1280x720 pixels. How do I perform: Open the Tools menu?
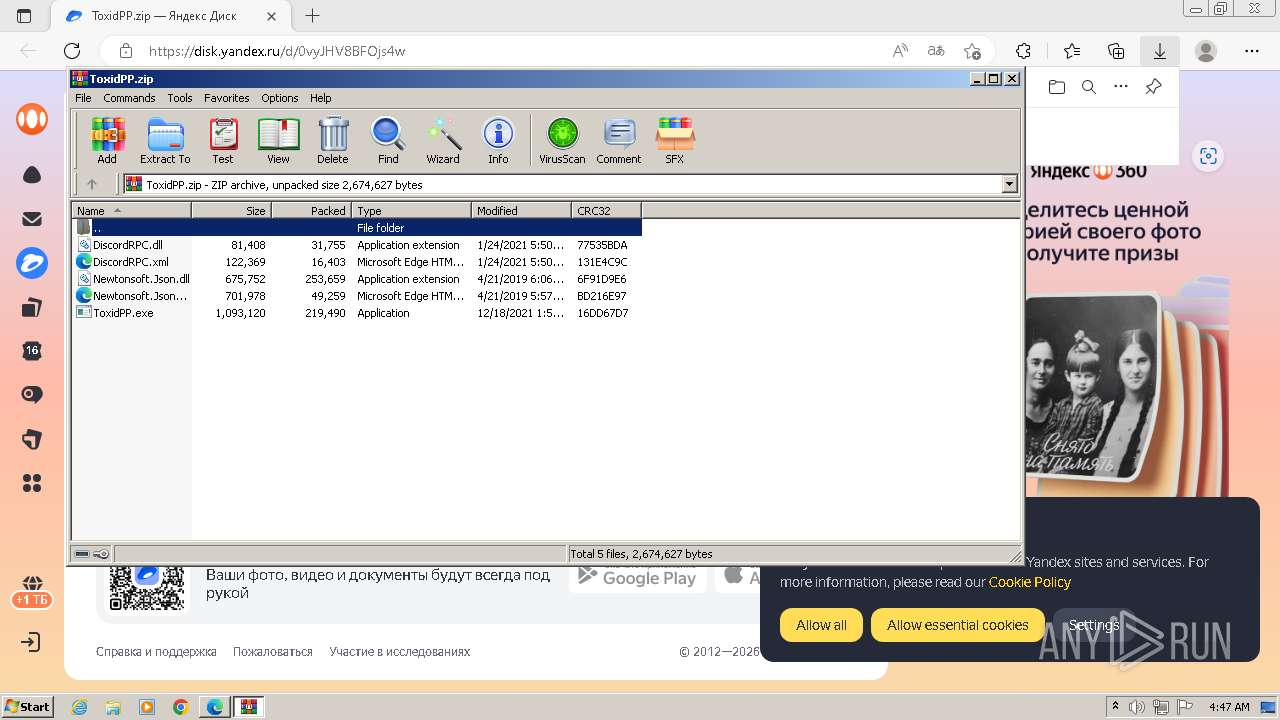[180, 98]
